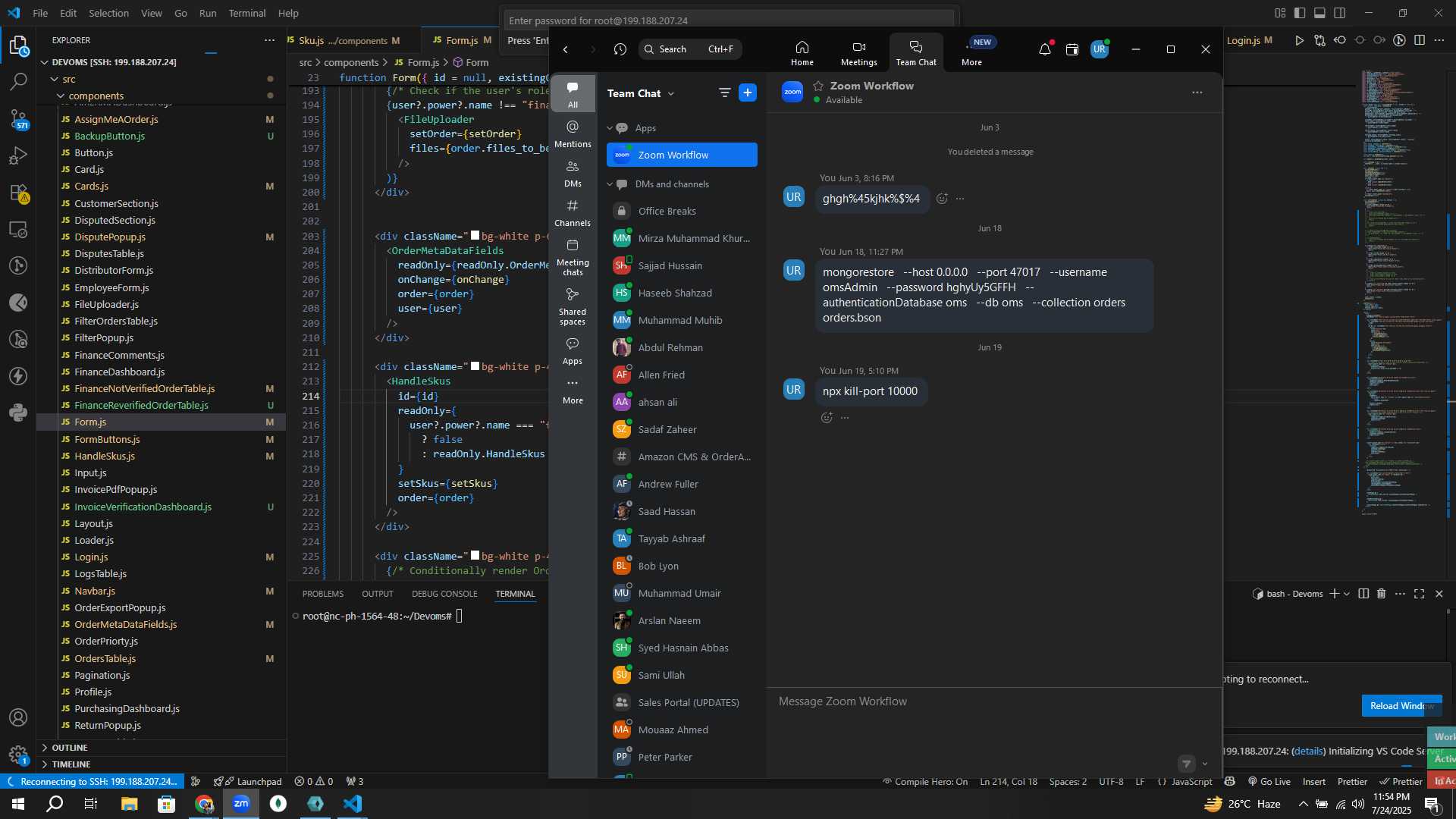This screenshot has height=819, width=1456.
Task: Open more options in Zoom Workflow chat header
Action: [1197, 93]
